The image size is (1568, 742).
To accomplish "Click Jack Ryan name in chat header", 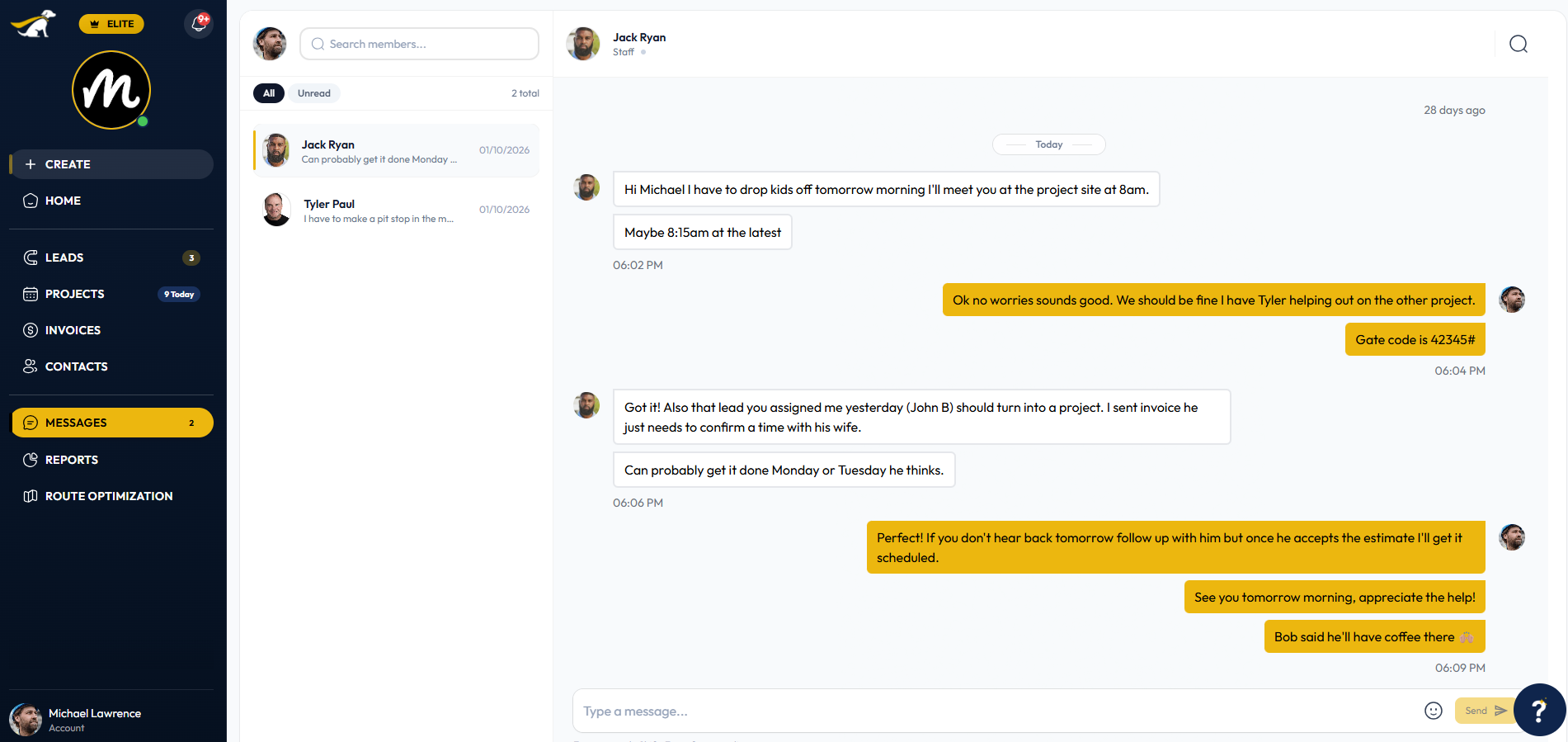I will tap(639, 37).
